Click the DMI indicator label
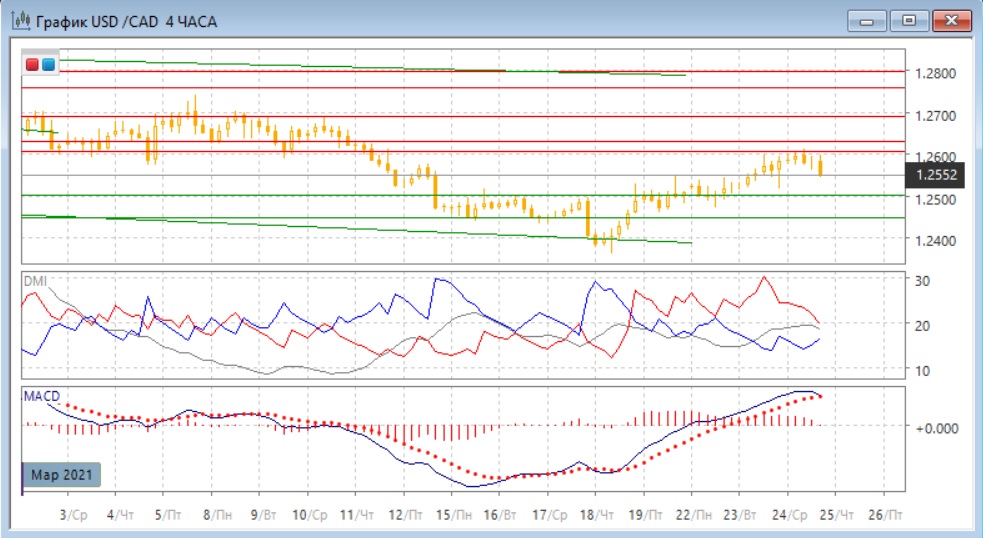The image size is (983, 538). click(x=35, y=281)
